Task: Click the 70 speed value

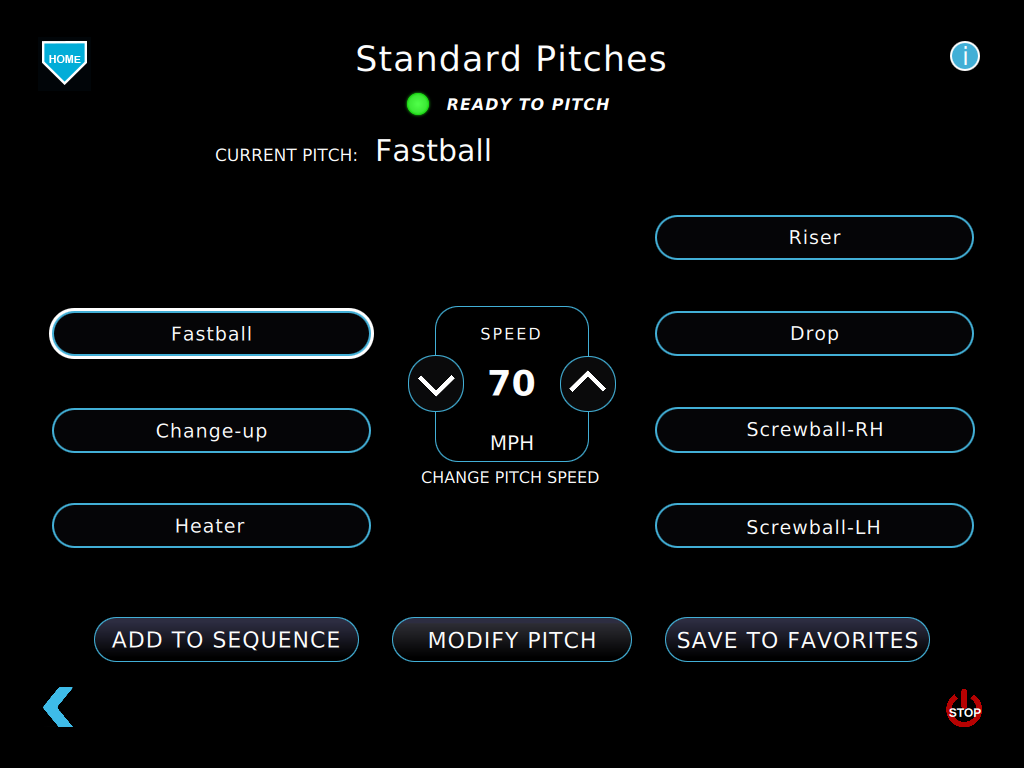Action: [x=512, y=384]
